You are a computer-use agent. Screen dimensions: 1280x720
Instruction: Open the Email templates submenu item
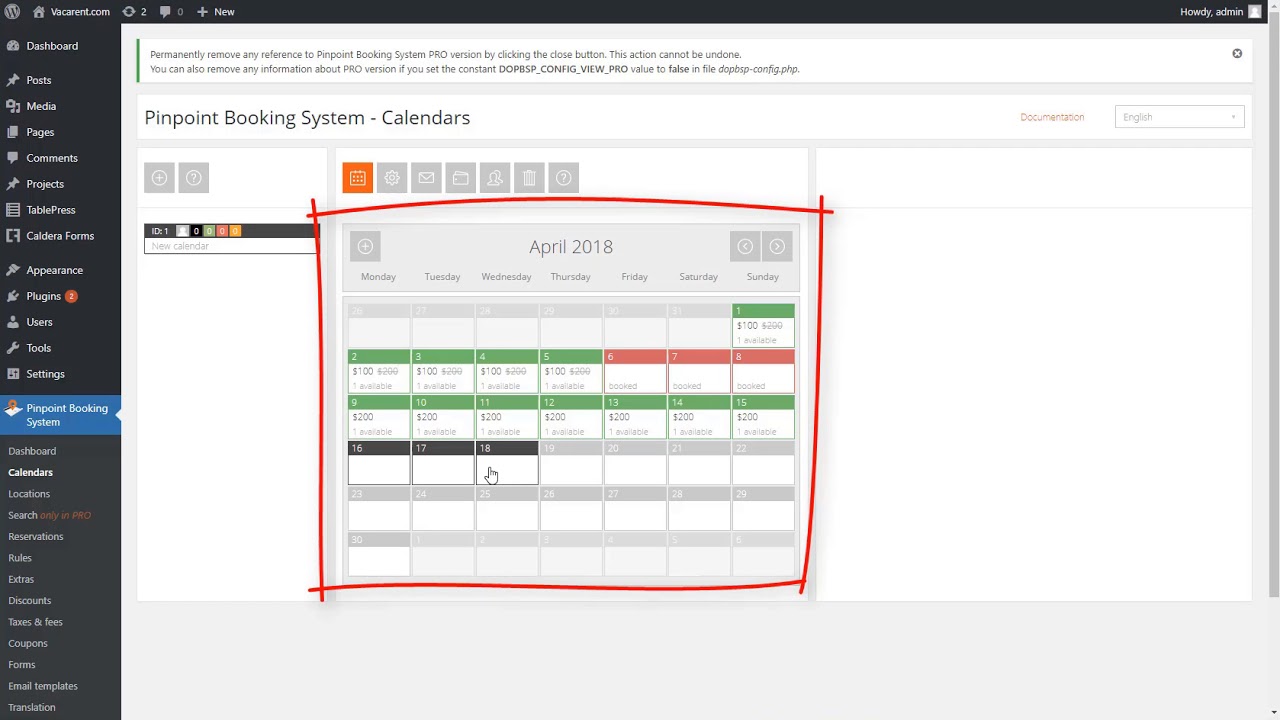coord(43,686)
